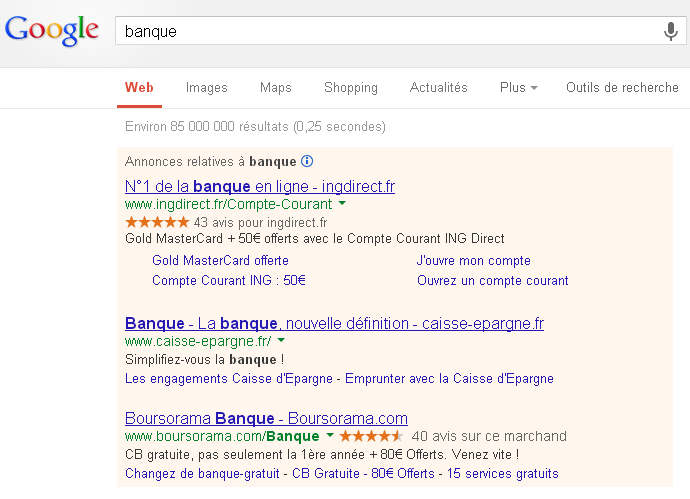Click the microphone voice search icon
The image size is (690, 499).
click(671, 31)
